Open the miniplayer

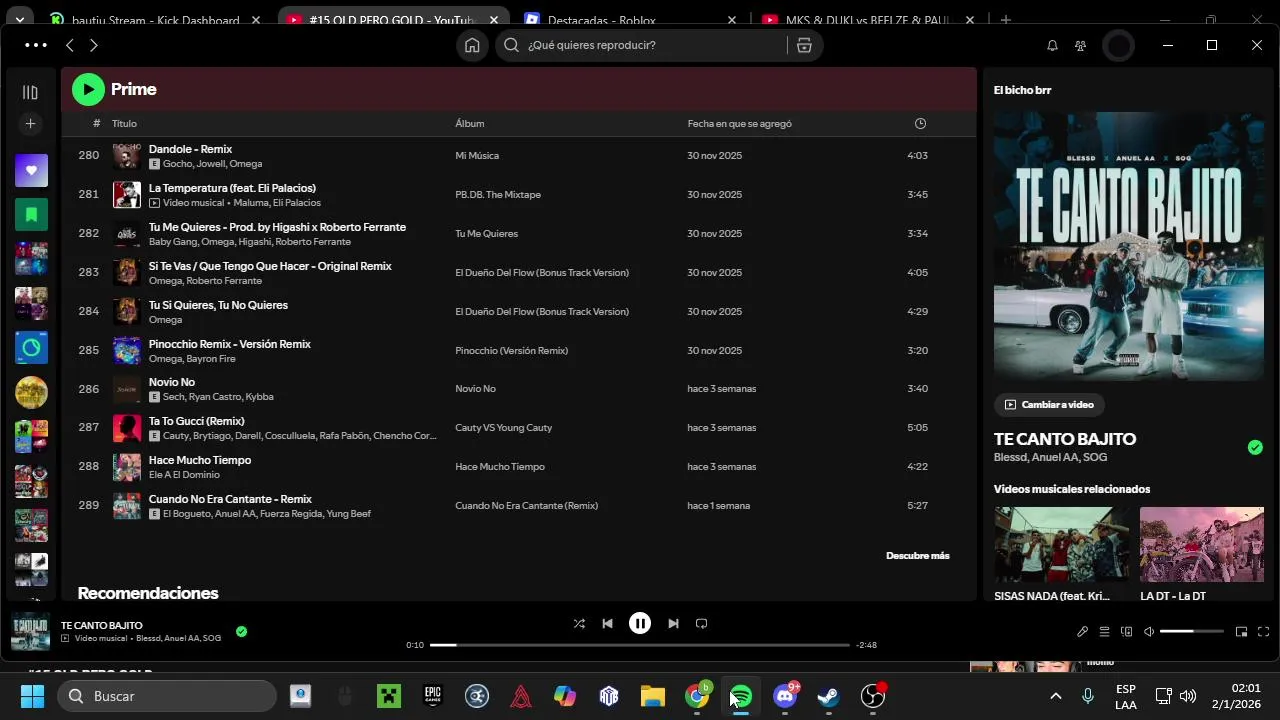[1241, 631]
